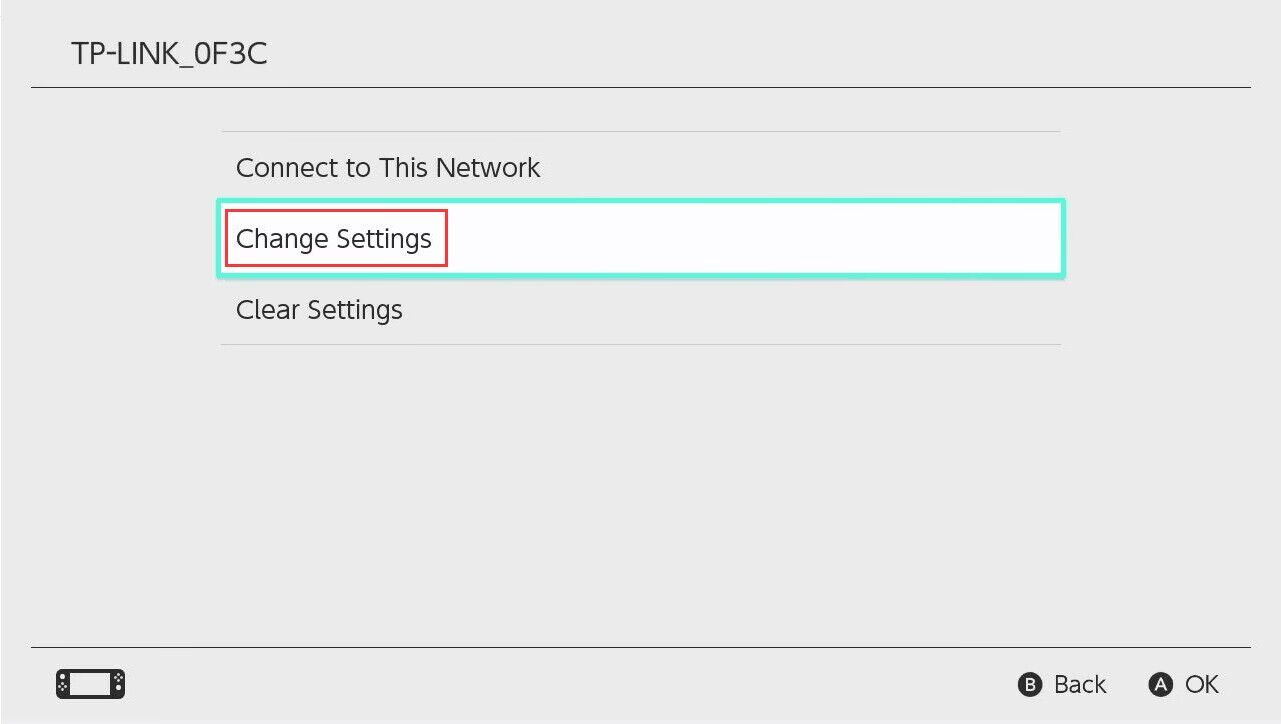Click the circled letter B glyph
The width and height of the screenshot is (1281, 724).
pos(1030,685)
